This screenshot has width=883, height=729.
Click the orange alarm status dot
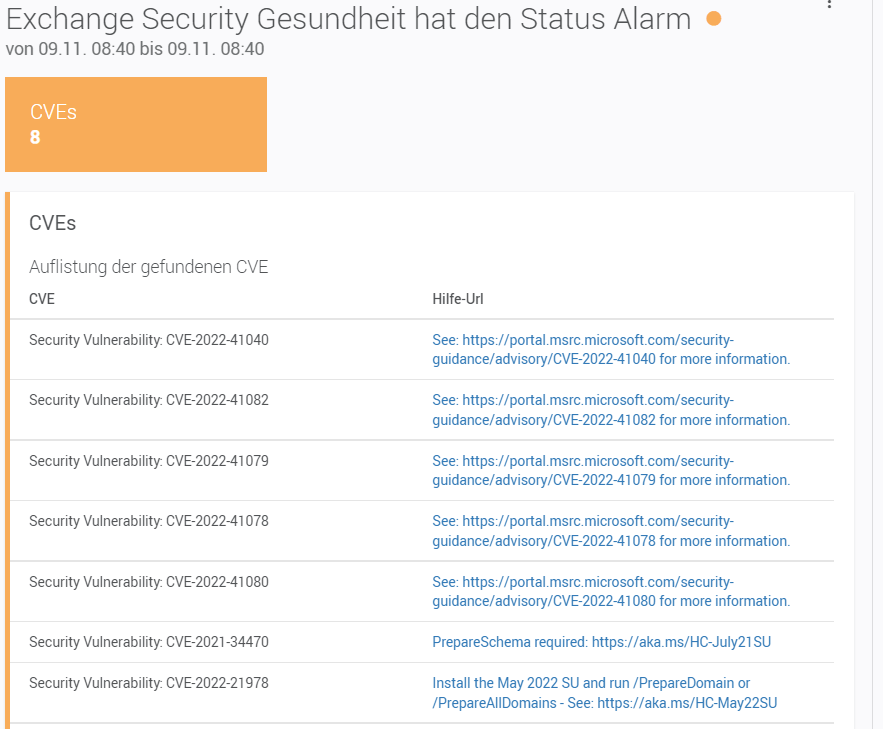(x=713, y=19)
